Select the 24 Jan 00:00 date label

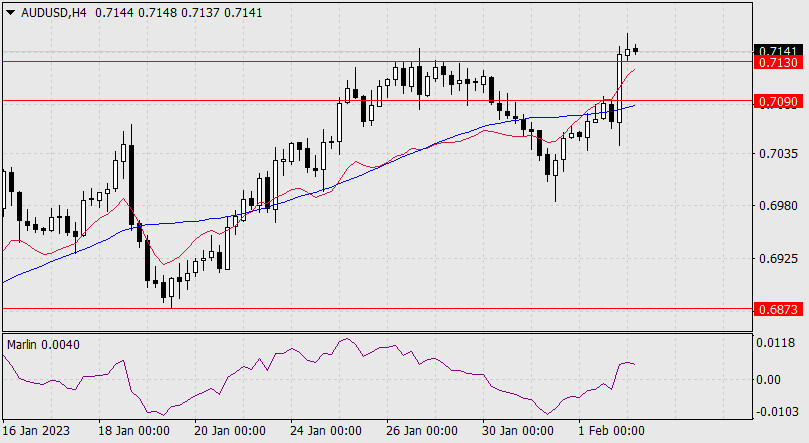[x=326, y=431]
